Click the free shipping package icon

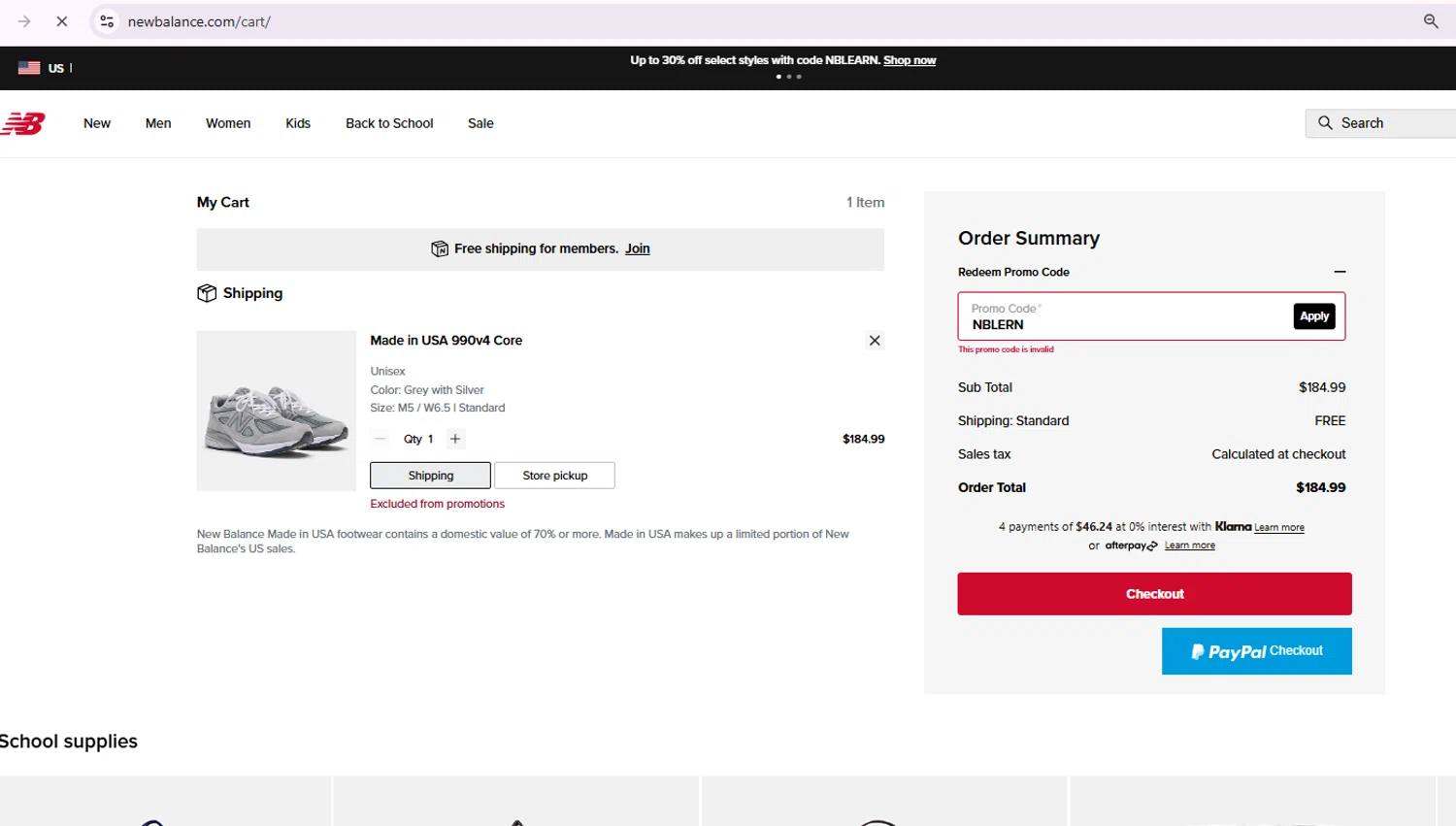[x=440, y=248]
